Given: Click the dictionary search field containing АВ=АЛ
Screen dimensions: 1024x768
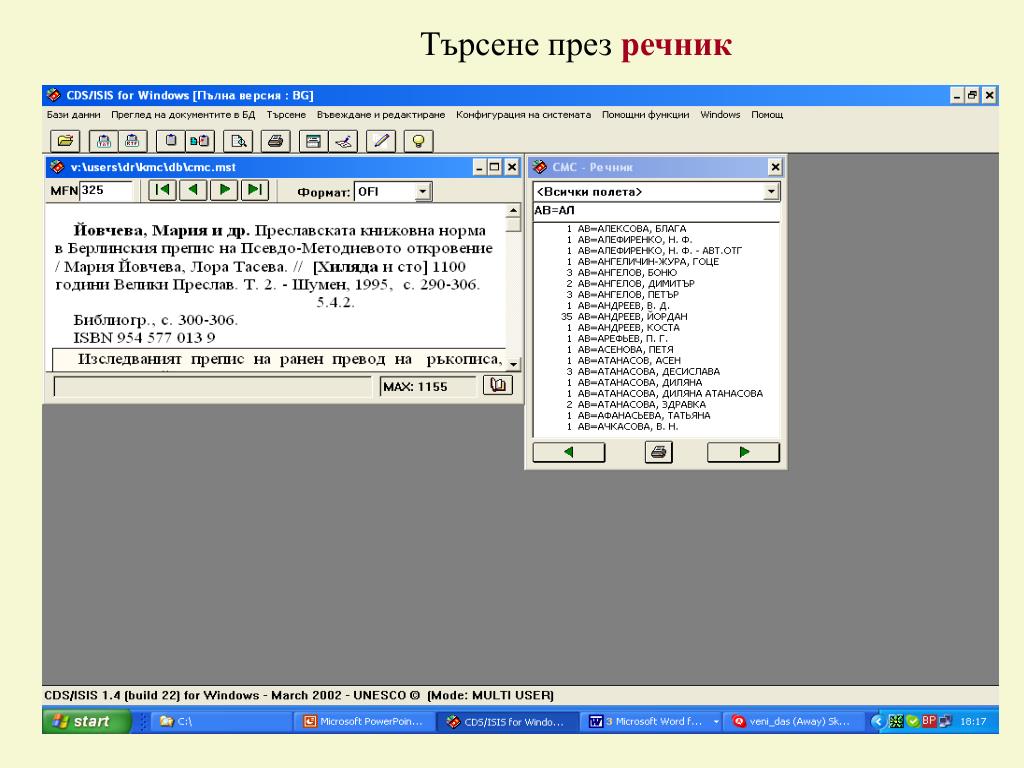Looking at the screenshot, I should (x=656, y=210).
